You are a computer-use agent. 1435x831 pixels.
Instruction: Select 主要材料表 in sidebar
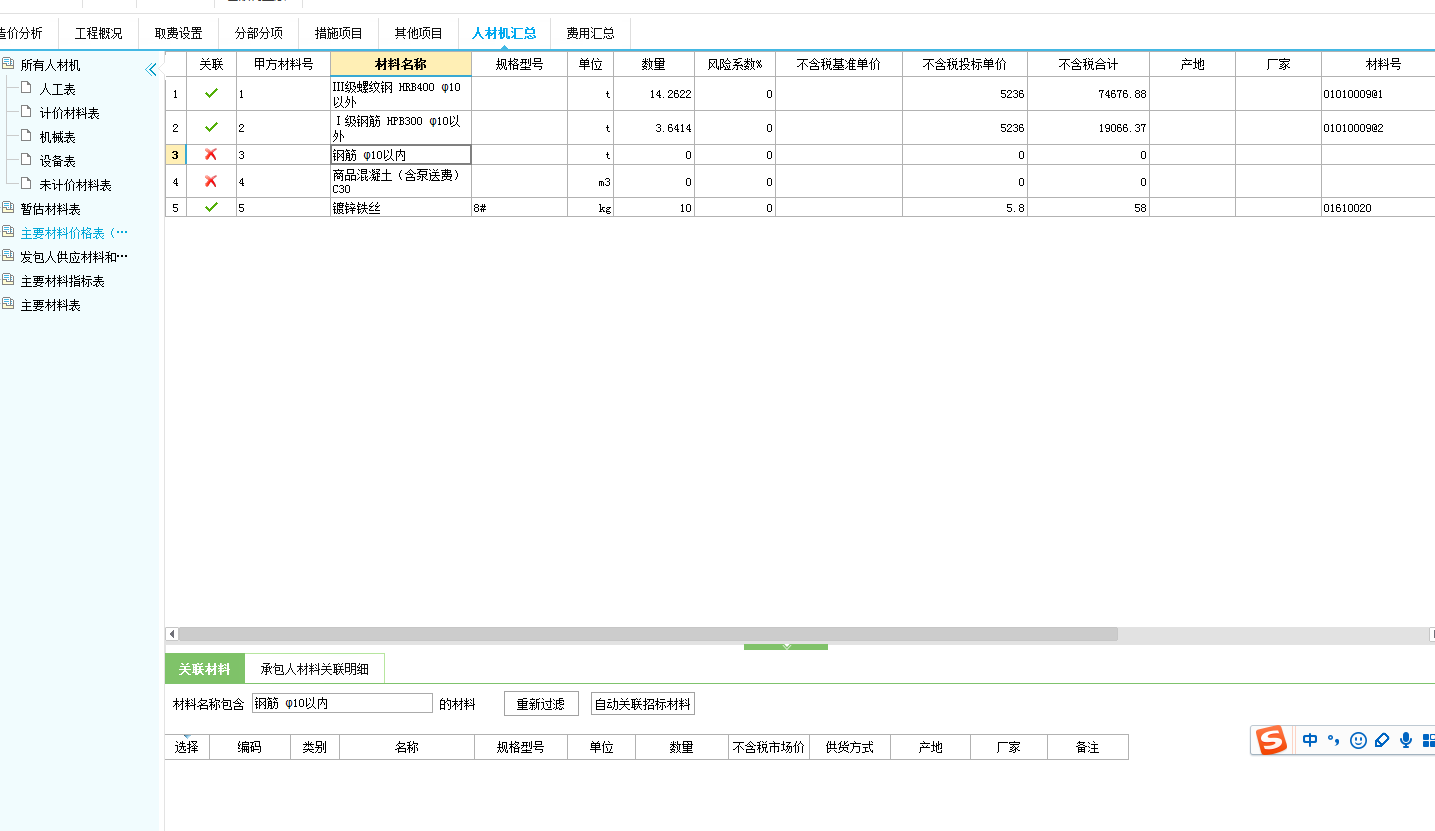pyautogui.click(x=50, y=305)
